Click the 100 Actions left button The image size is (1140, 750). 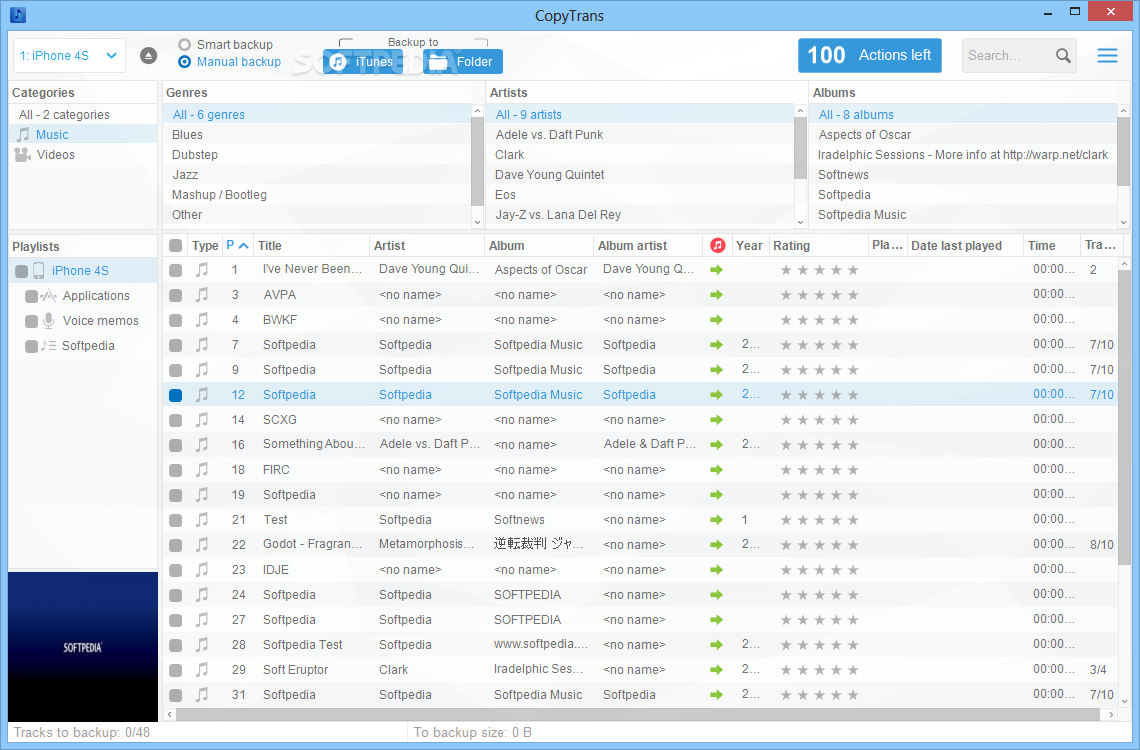pos(870,55)
